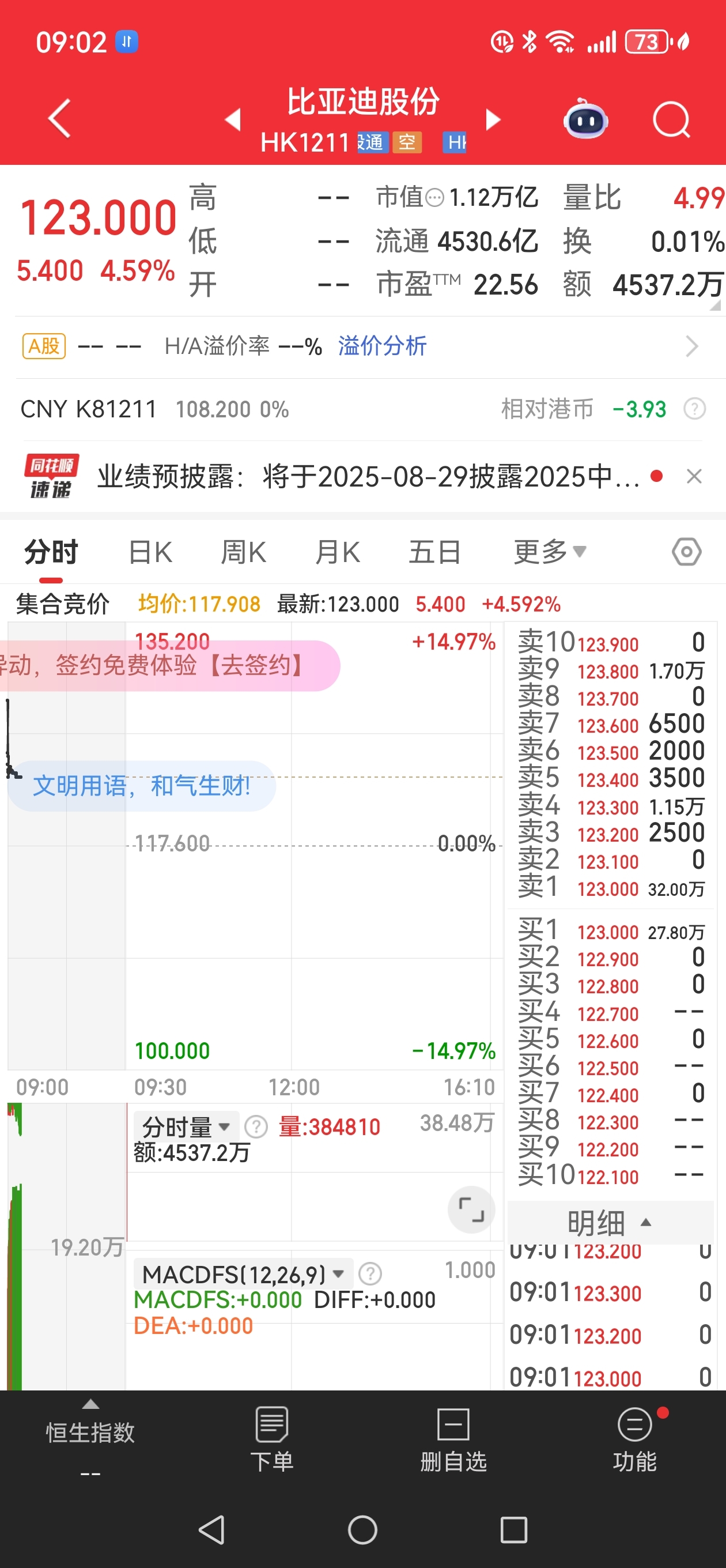Switch to previous stock with left triangle
Viewport: 726px width, 1568px height.
[x=233, y=119]
